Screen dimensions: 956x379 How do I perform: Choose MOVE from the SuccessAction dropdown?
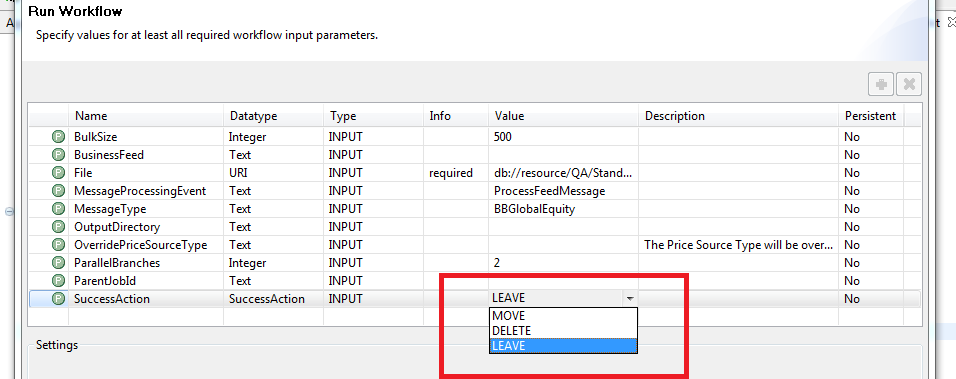point(563,316)
